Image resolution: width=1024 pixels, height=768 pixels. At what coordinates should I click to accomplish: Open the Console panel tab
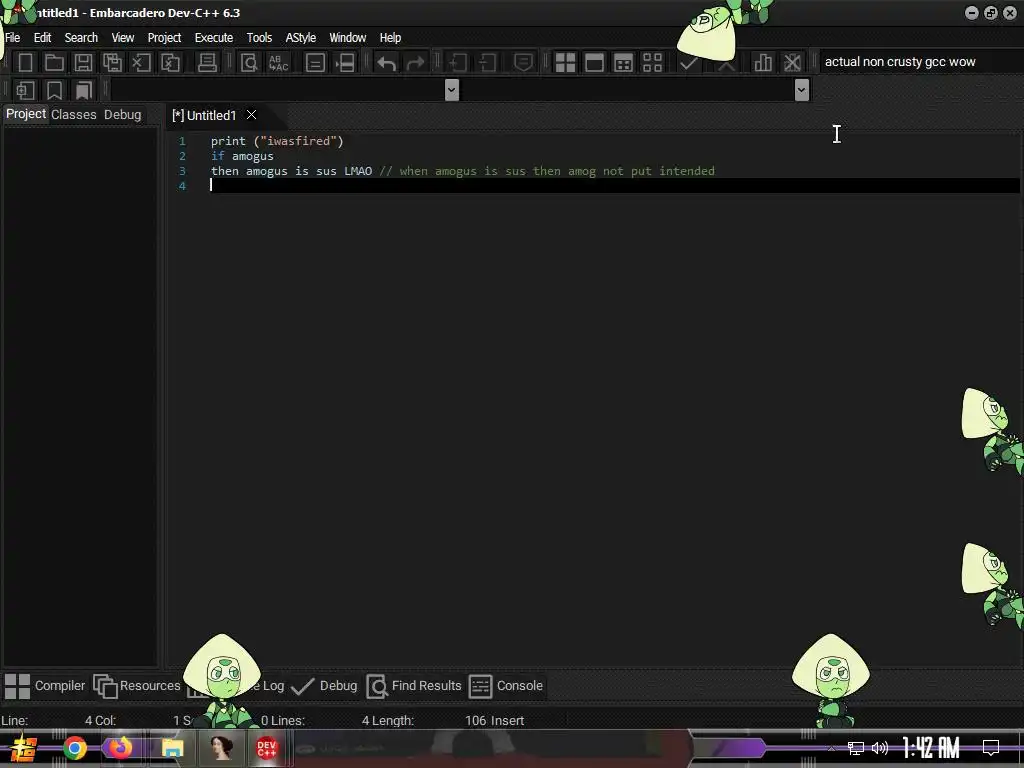pos(506,686)
